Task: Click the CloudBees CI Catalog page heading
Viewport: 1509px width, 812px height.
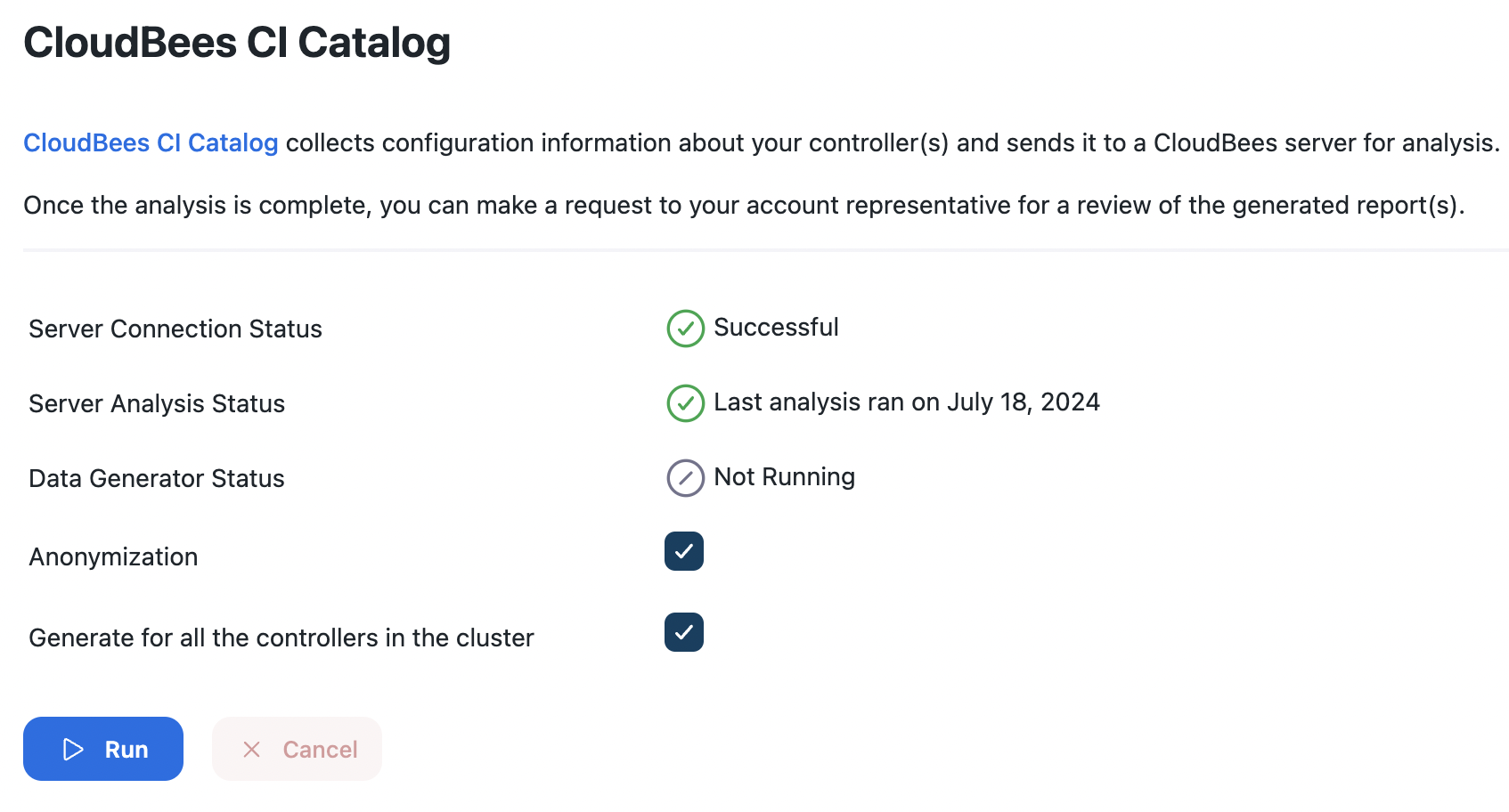Action: [237, 41]
